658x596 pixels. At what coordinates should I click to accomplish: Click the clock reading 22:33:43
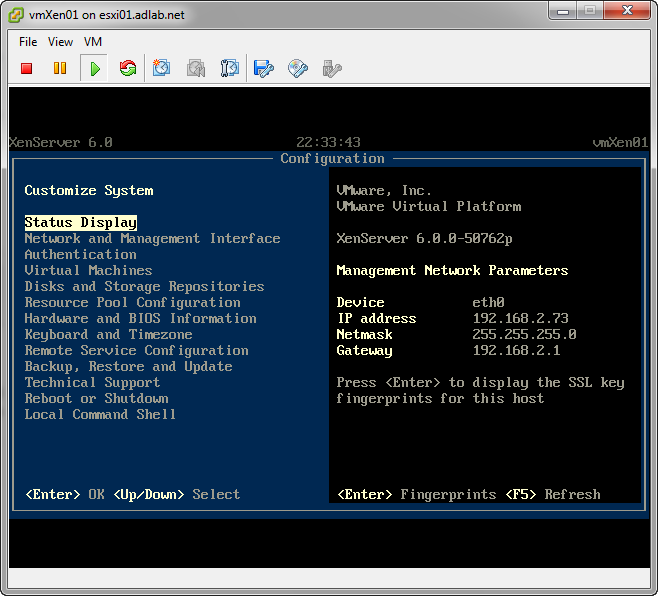point(329,142)
